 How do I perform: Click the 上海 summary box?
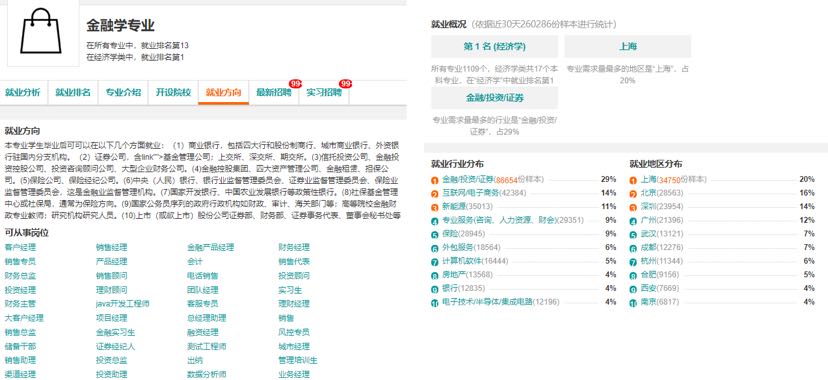[627, 46]
